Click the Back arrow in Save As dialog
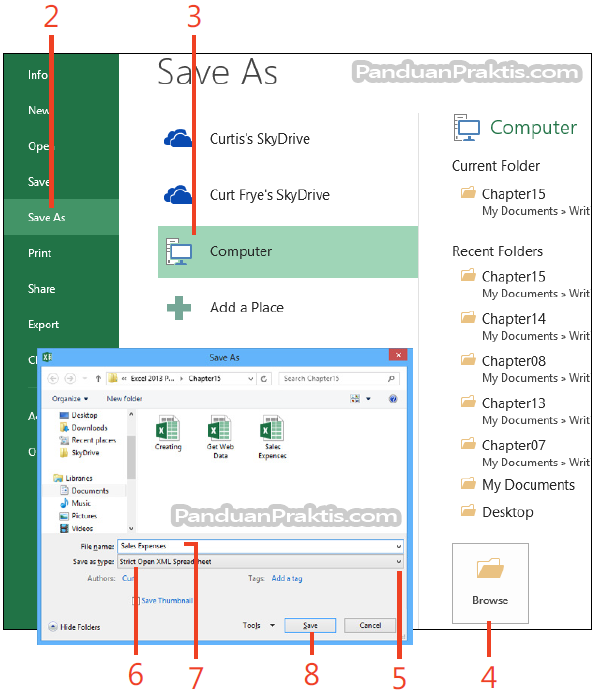The width and height of the screenshot is (597, 693). click(x=53, y=378)
